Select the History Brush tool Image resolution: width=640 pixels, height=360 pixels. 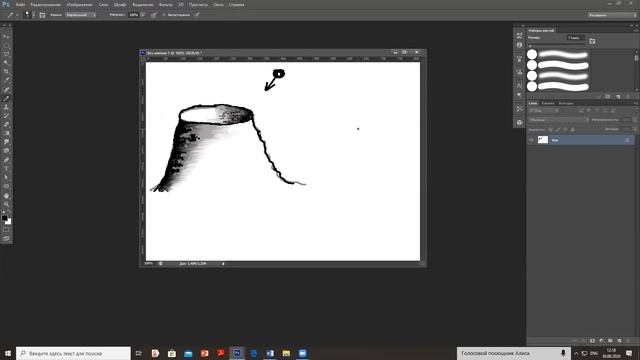pyautogui.click(x=6, y=116)
